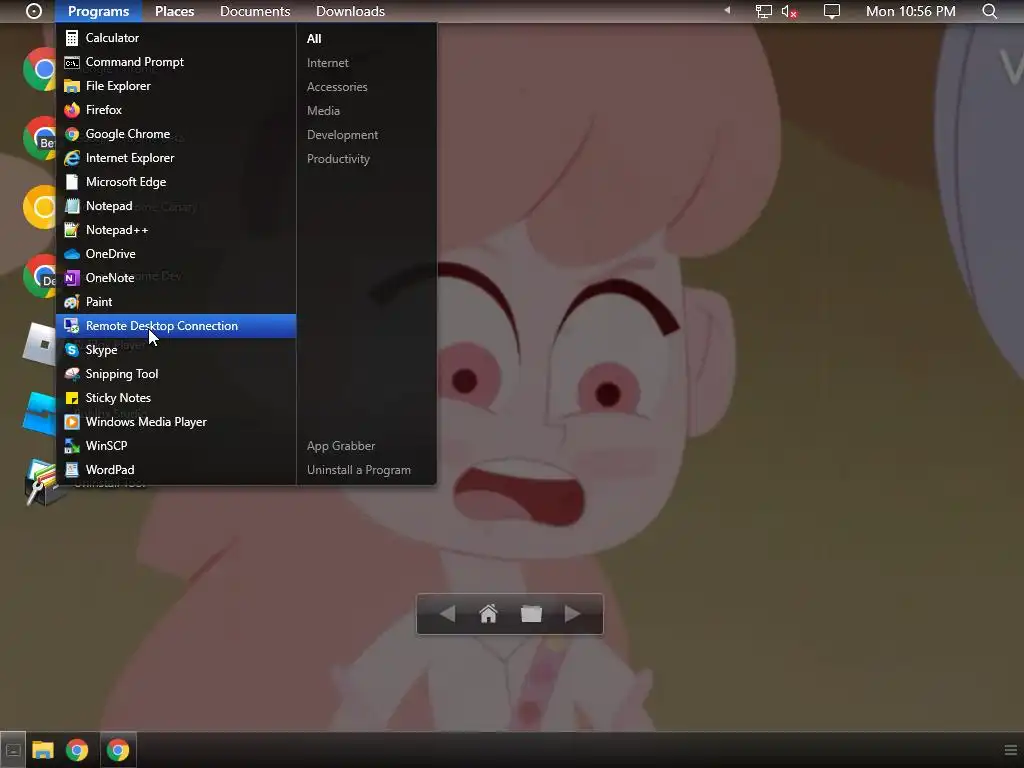Open the Downloads menu
The height and width of the screenshot is (768, 1024).
coord(350,11)
